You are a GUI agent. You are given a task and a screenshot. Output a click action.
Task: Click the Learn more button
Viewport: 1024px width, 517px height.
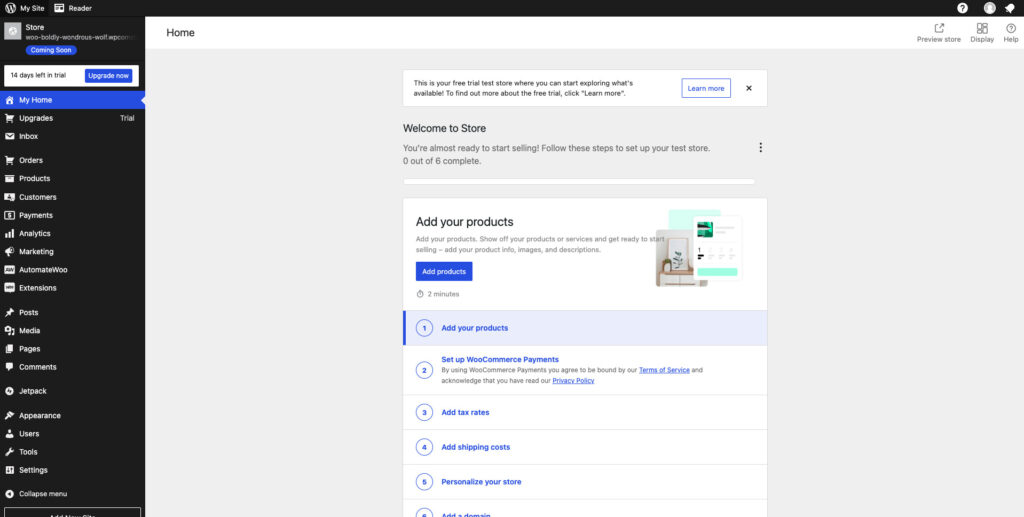click(x=706, y=88)
